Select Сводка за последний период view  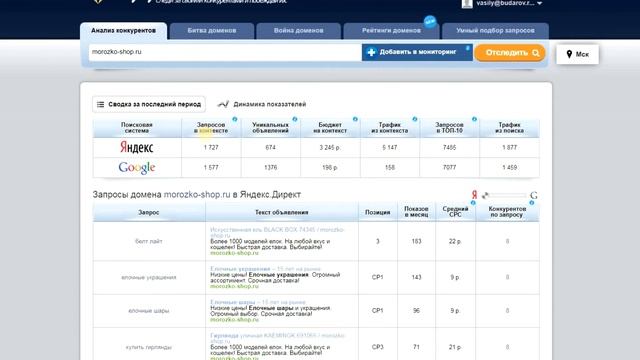(x=149, y=104)
